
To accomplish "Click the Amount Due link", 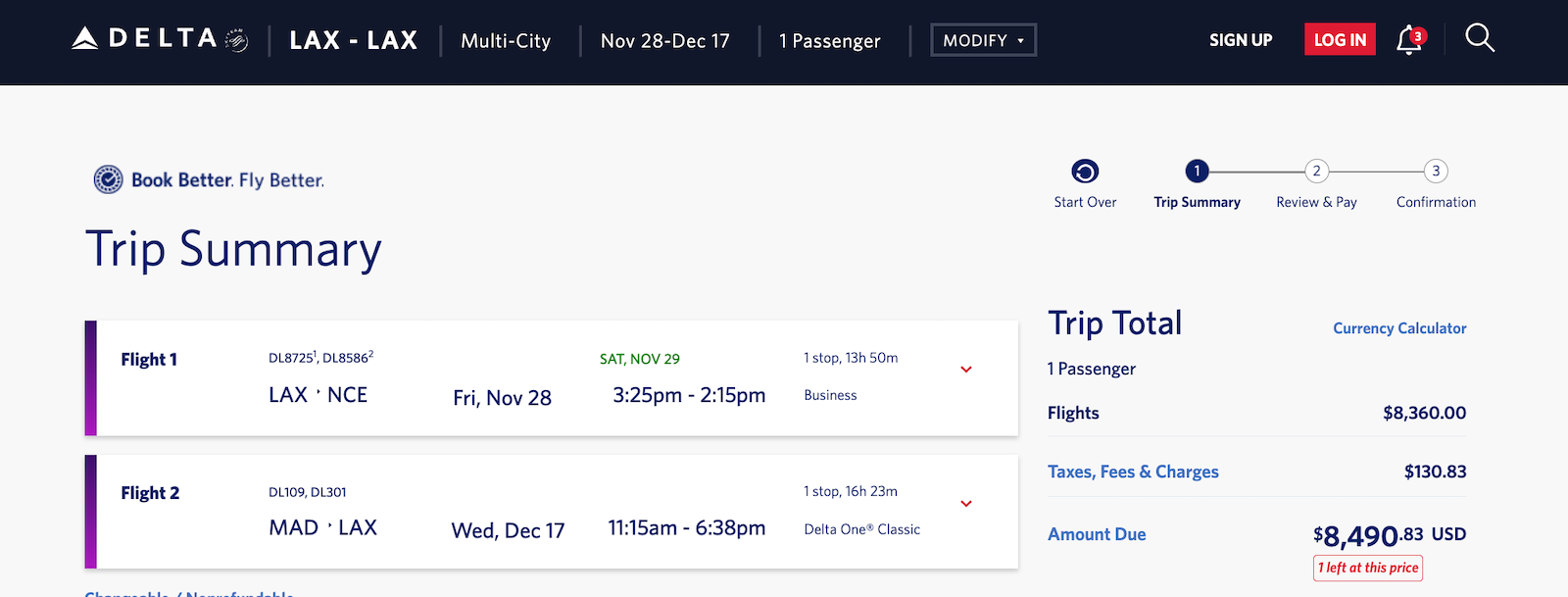I will pyautogui.click(x=1097, y=534).
